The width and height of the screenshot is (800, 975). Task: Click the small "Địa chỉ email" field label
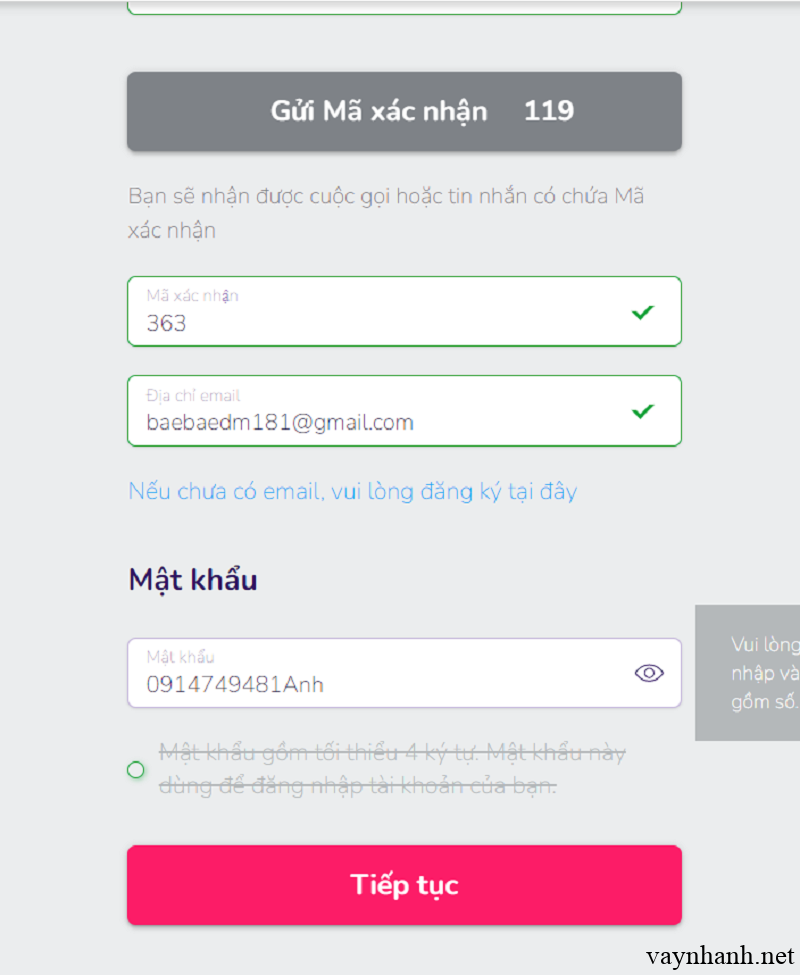point(193,396)
